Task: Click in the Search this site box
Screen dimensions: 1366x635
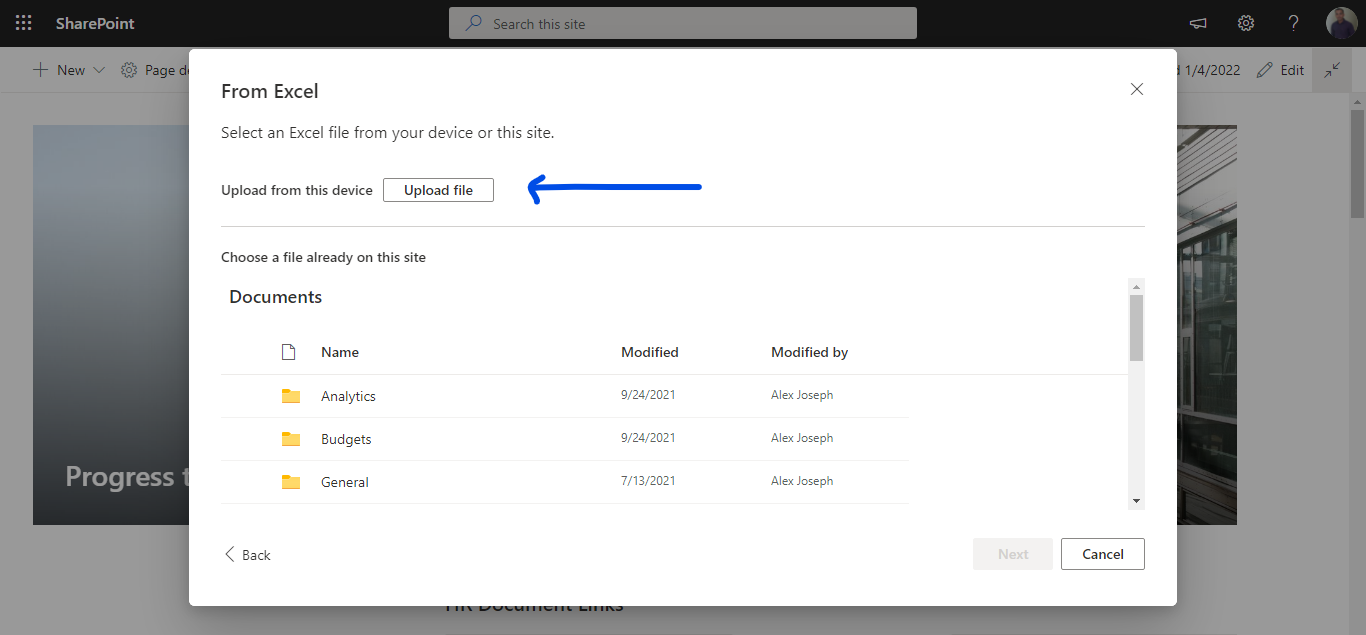Action: (x=682, y=23)
